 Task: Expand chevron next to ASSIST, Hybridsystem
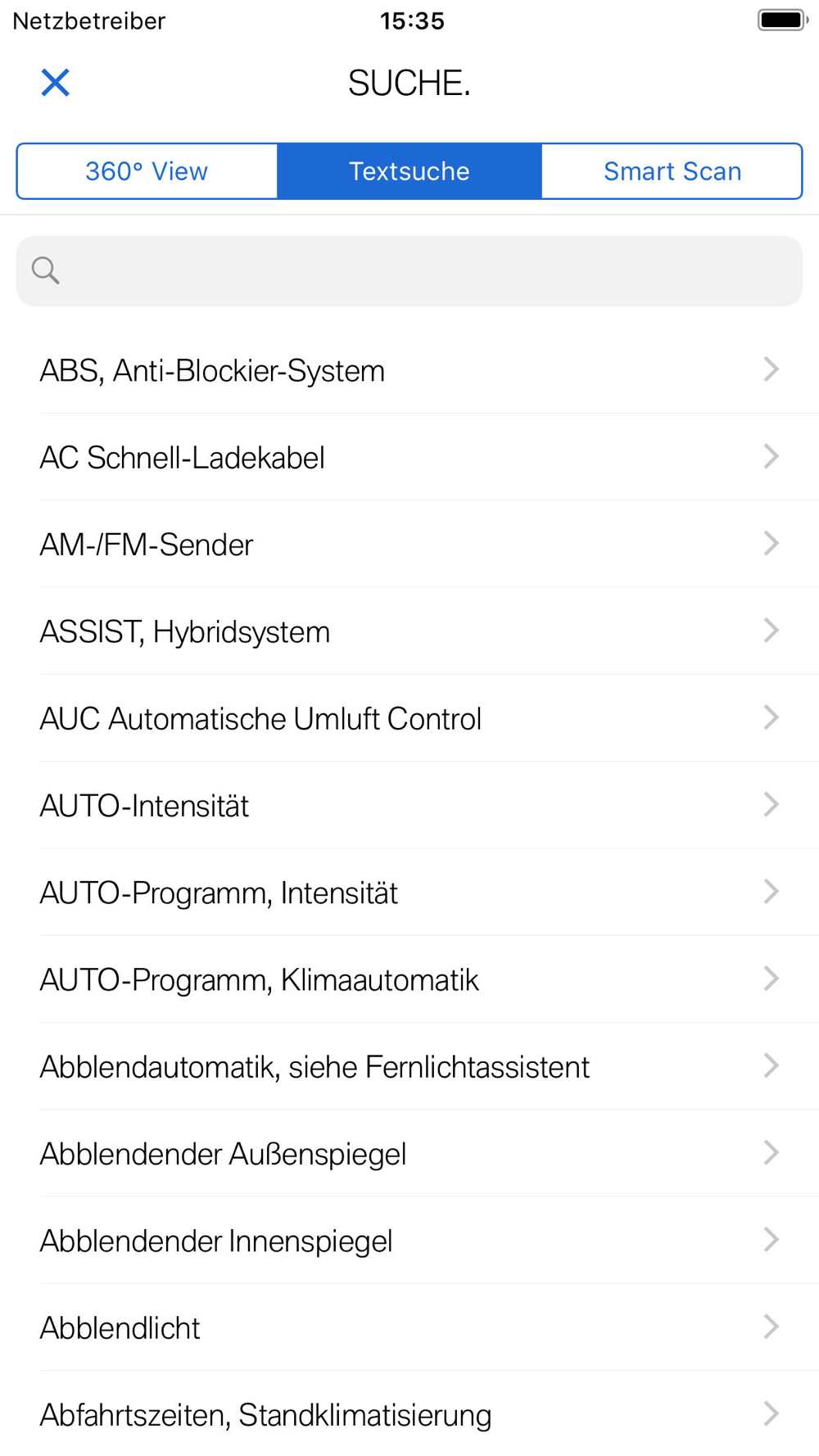(771, 631)
